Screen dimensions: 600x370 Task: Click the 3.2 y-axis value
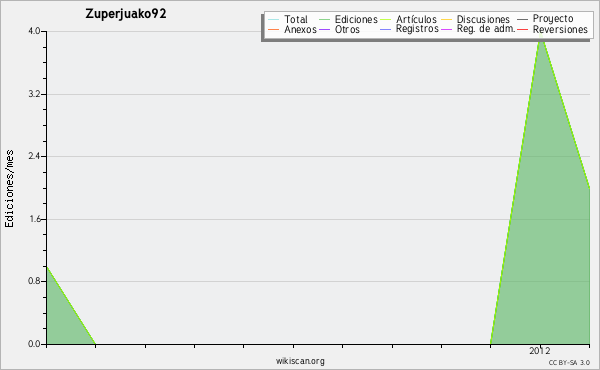coord(34,94)
